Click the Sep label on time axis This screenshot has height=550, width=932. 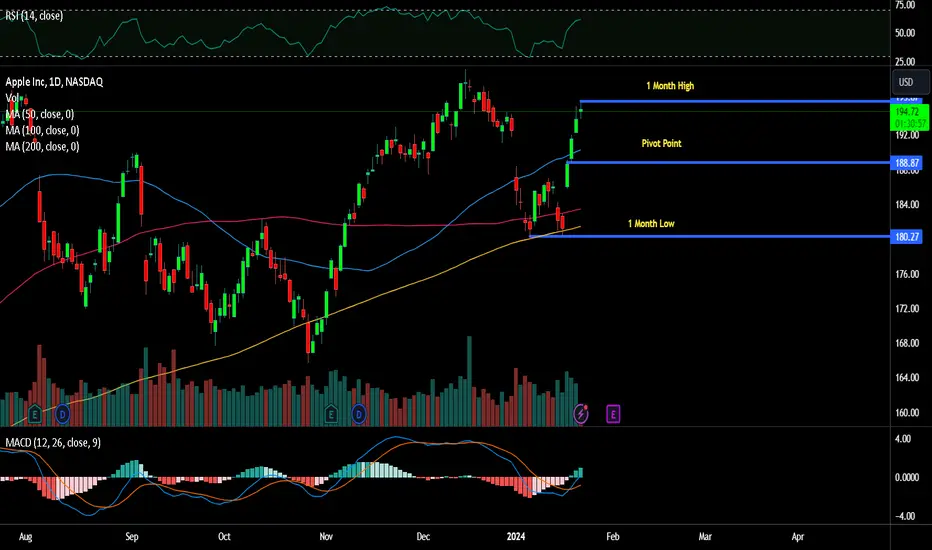pos(131,536)
